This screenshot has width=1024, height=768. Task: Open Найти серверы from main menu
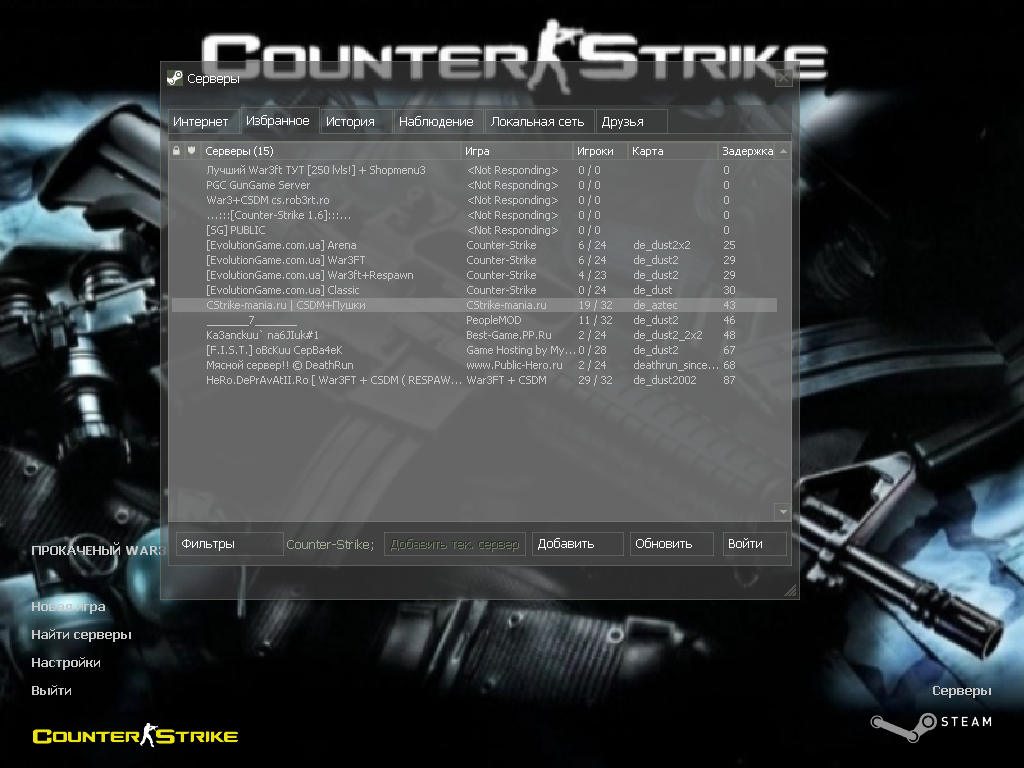pos(81,635)
